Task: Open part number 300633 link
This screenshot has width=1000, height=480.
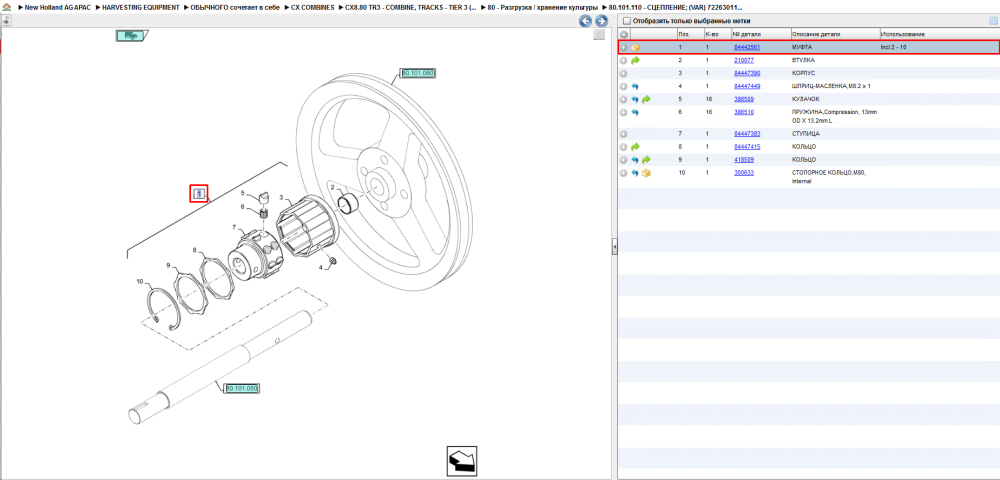Action: [x=744, y=173]
